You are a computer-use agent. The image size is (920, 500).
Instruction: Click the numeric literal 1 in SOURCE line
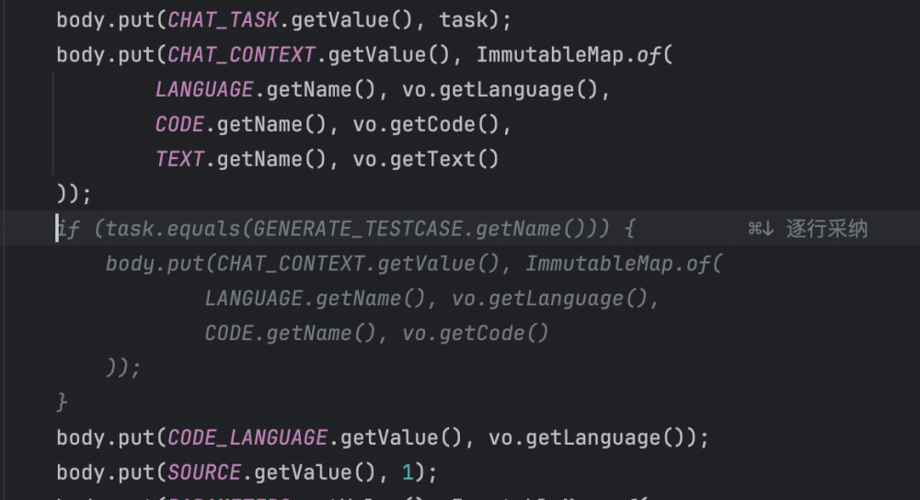coord(408,472)
